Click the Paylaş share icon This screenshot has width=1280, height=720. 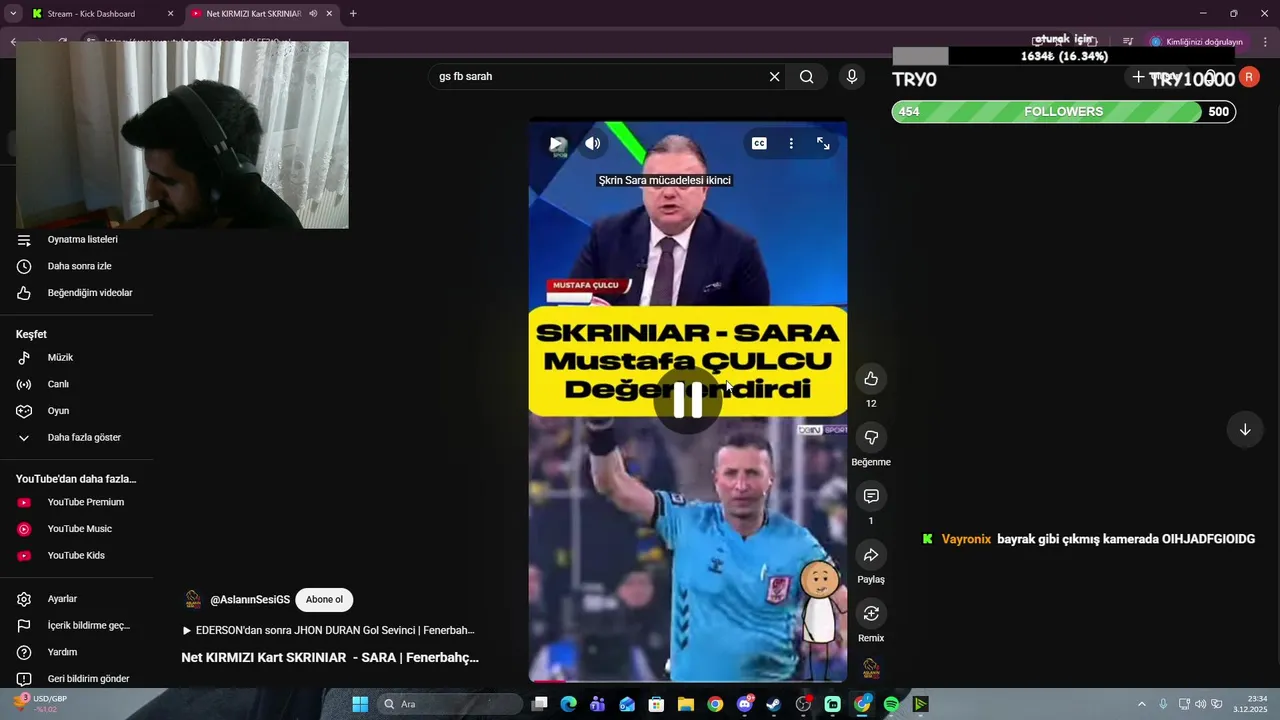(871, 555)
